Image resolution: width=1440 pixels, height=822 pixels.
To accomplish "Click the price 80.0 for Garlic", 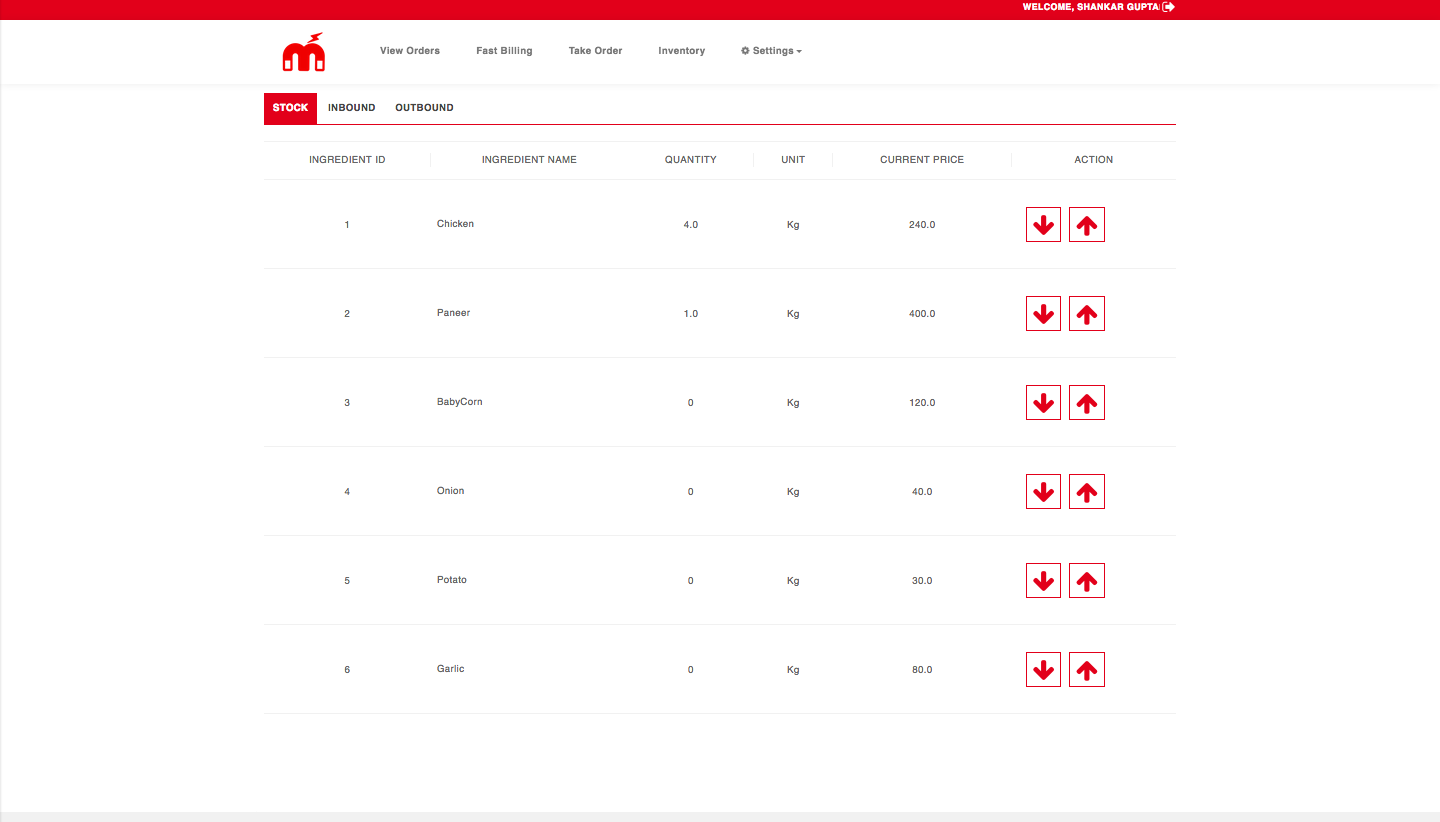I will click(922, 670).
